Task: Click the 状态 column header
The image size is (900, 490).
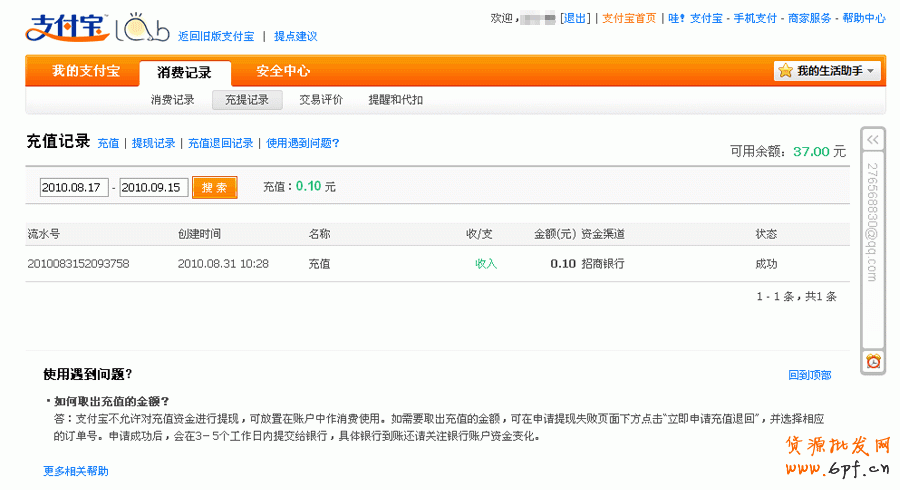Action: point(766,234)
